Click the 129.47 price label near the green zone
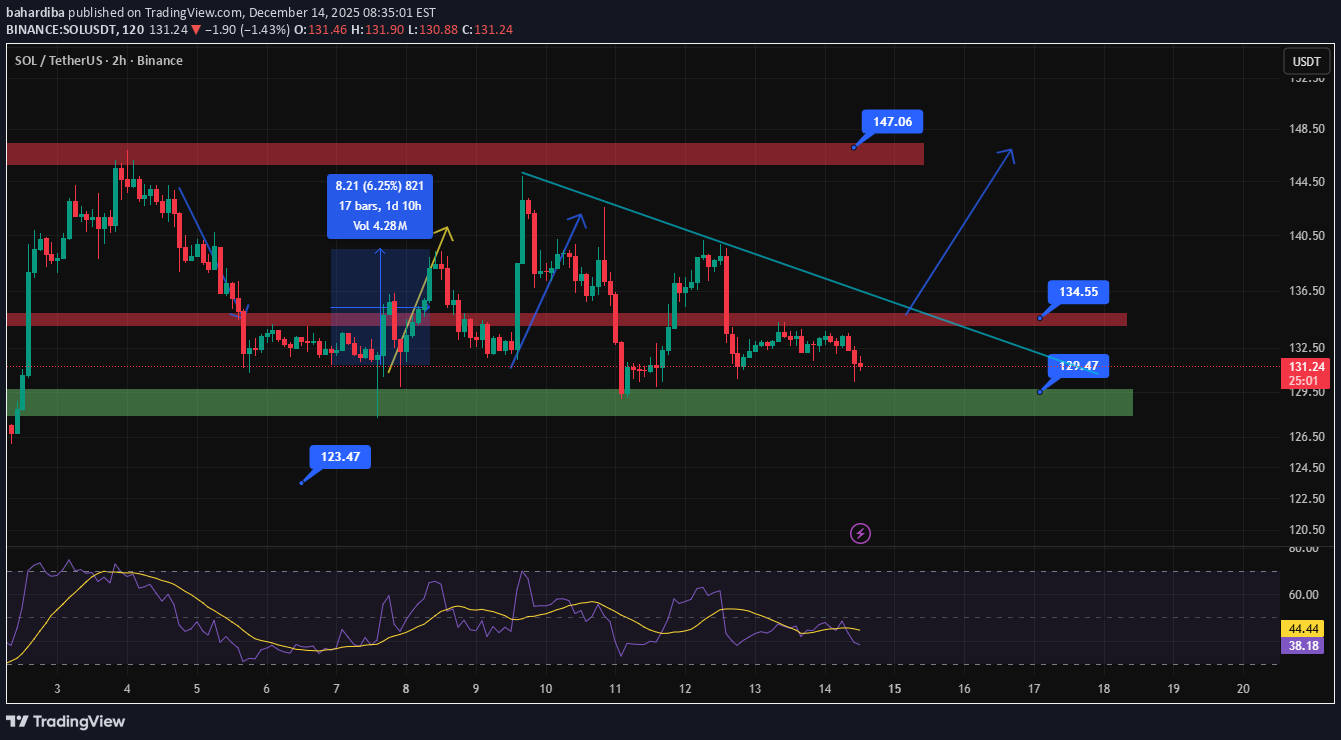Image resolution: width=1341 pixels, height=740 pixels. (x=1077, y=366)
